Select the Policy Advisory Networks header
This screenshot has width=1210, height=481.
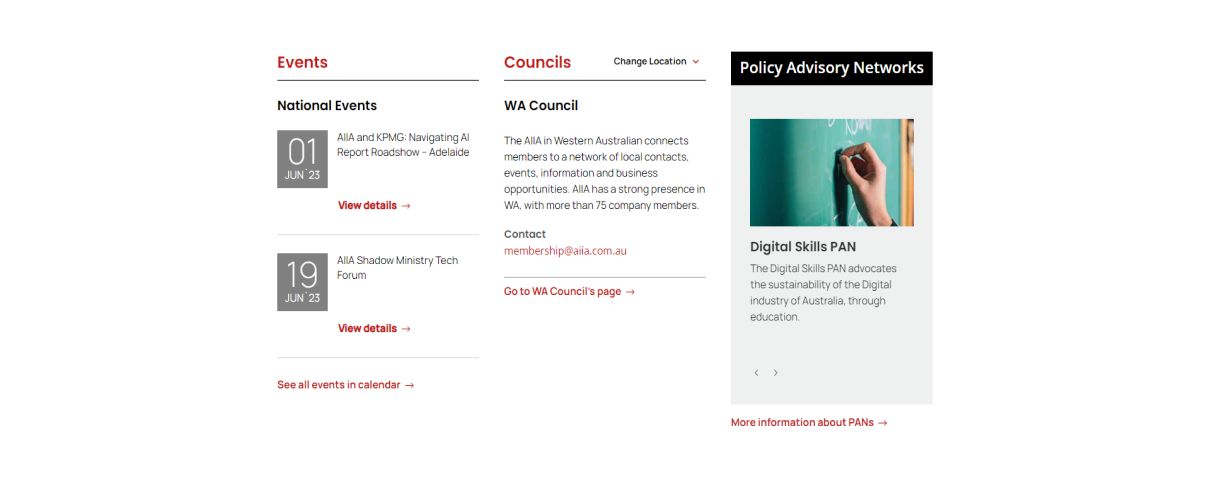[831, 68]
